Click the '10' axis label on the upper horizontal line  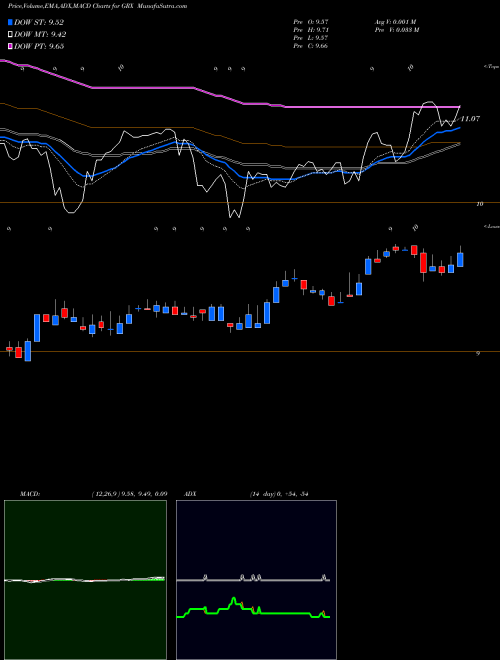pos(480,204)
